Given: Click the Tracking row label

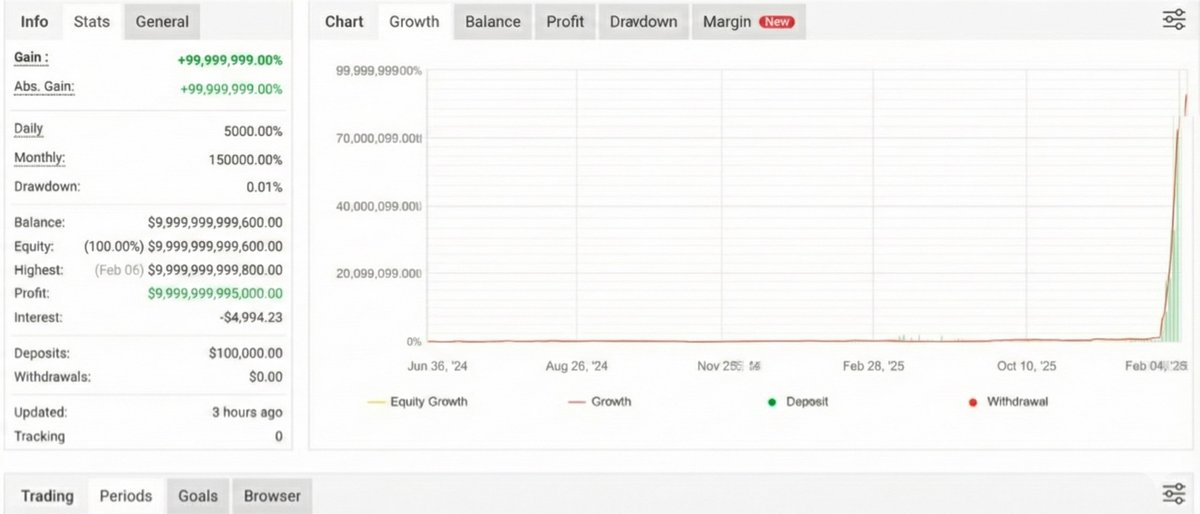Looking at the screenshot, I should [x=39, y=436].
